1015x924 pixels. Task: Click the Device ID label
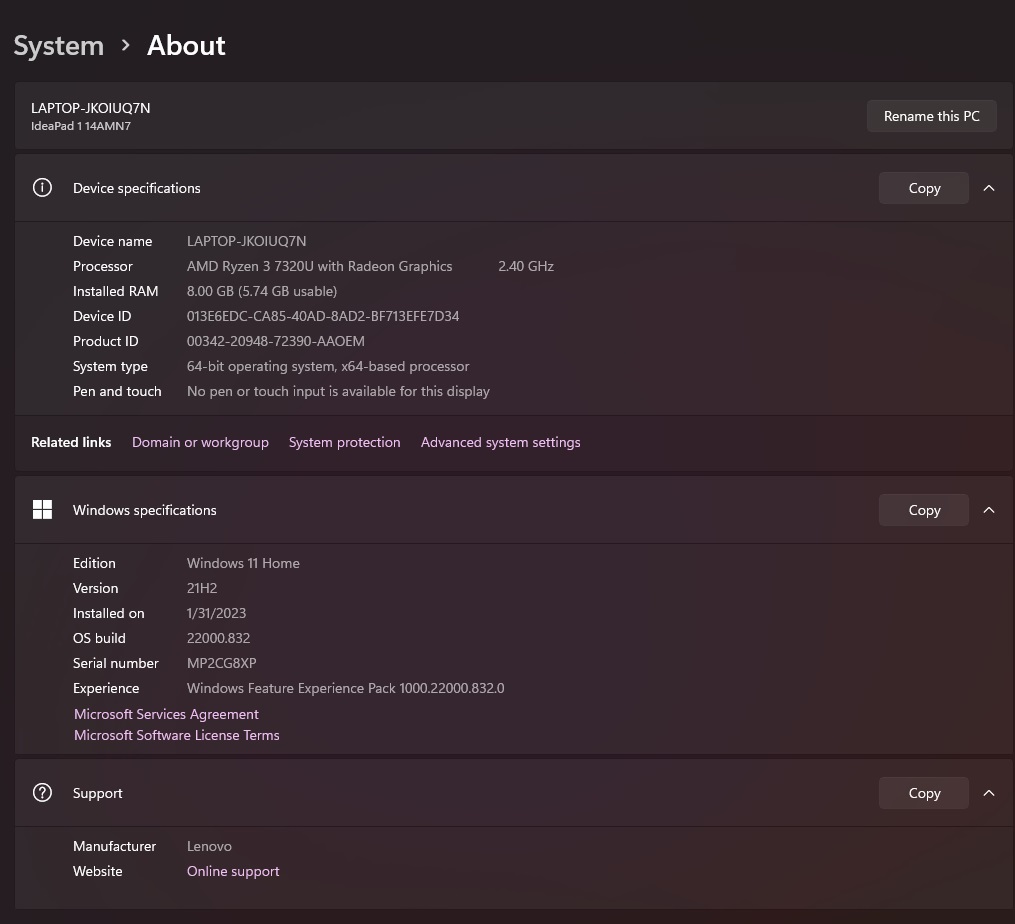click(x=102, y=316)
